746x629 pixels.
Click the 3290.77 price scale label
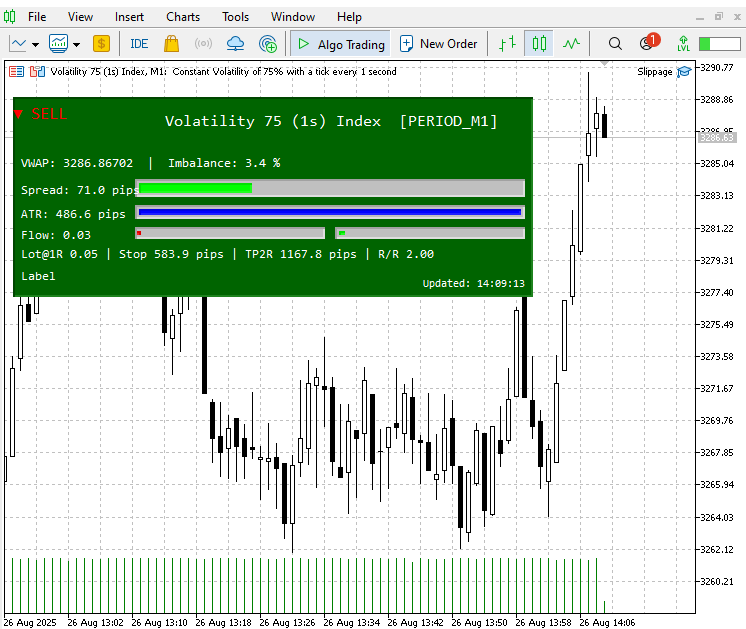(x=717, y=68)
